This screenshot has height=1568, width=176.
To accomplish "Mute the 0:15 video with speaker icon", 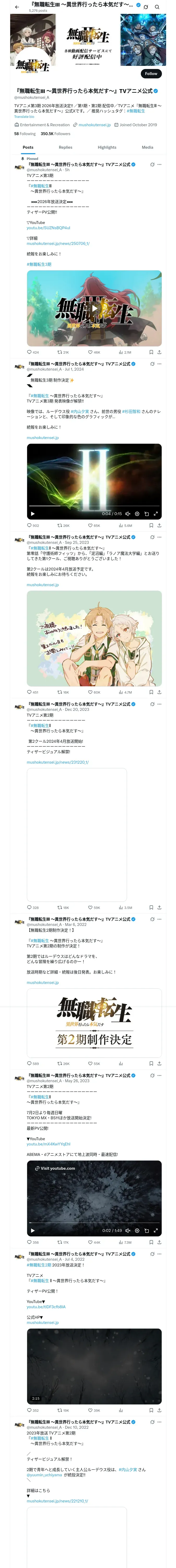I will pyautogui.click(x=128, y=514).
